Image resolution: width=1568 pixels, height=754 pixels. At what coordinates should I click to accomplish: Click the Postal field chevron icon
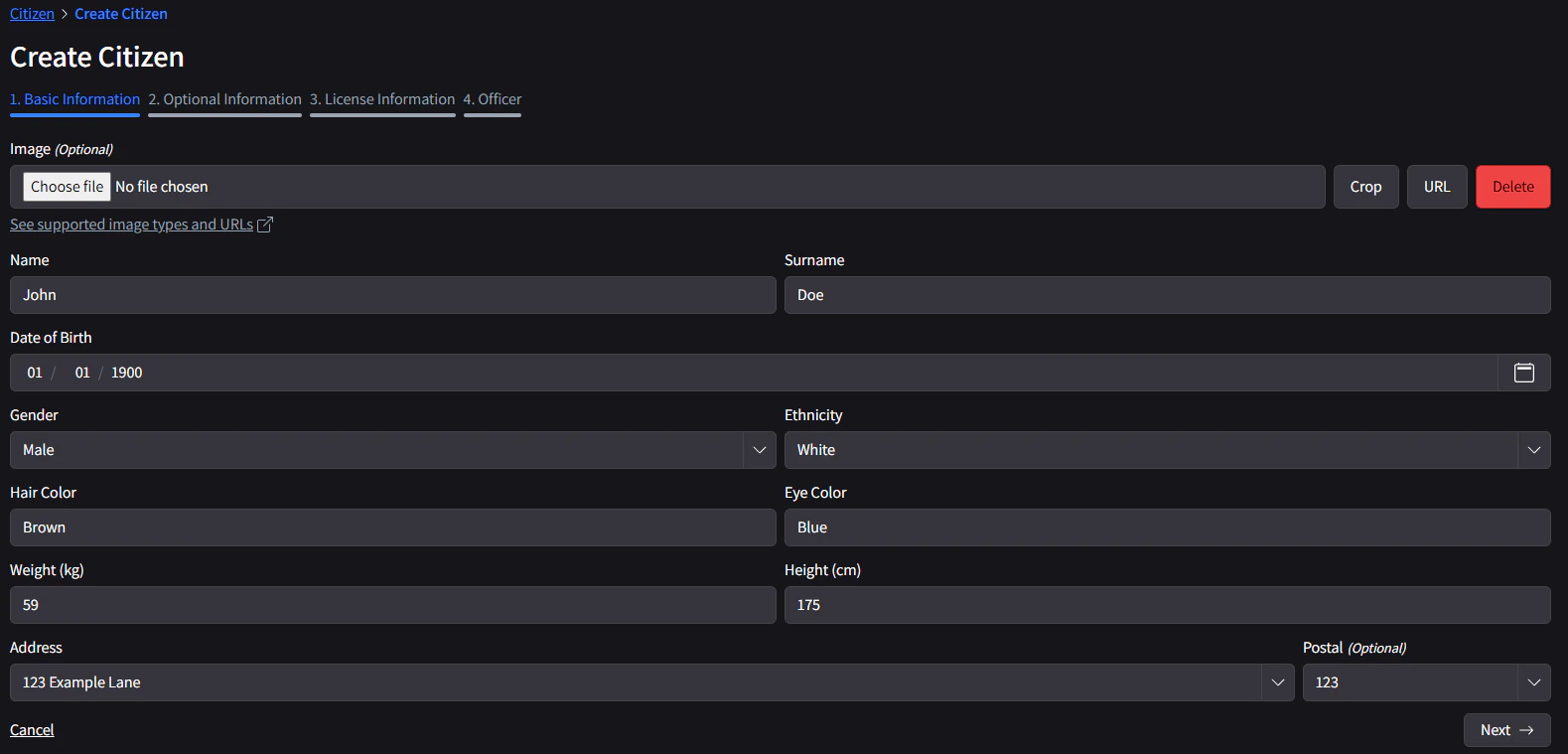[1534, 682]
